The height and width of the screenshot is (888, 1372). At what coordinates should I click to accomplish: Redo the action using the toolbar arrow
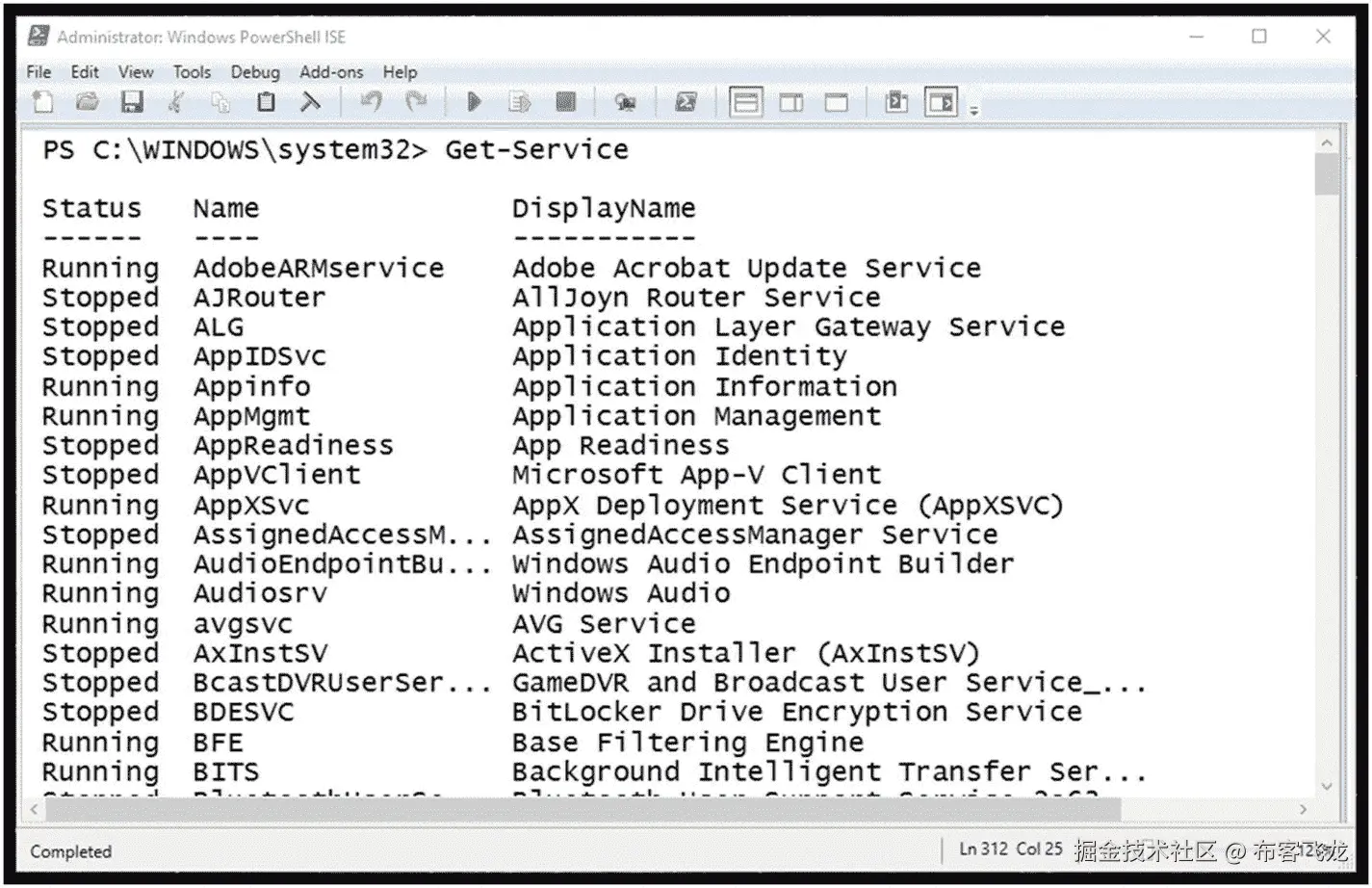coord(416,102)
